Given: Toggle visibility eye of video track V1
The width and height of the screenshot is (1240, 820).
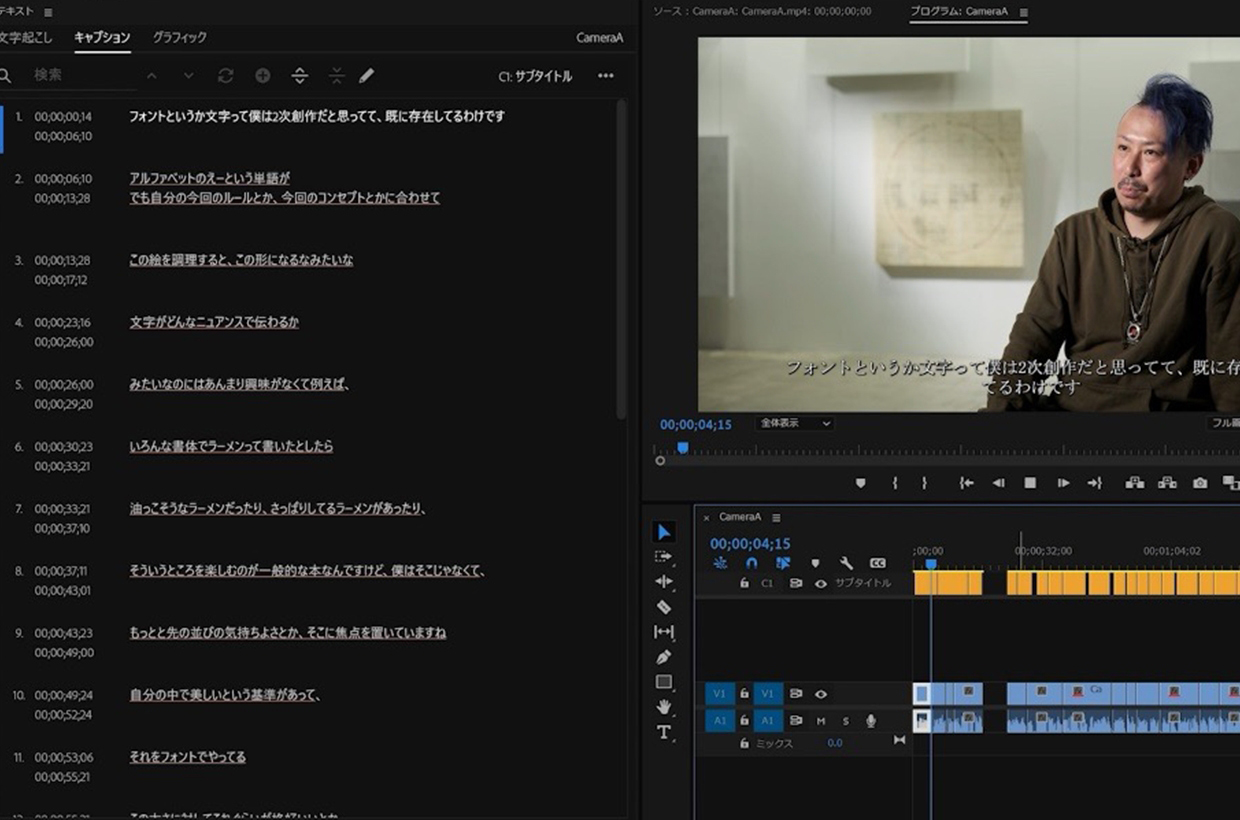Looking at the screenshot, I should pyautogui.click(x=821, y=694).
